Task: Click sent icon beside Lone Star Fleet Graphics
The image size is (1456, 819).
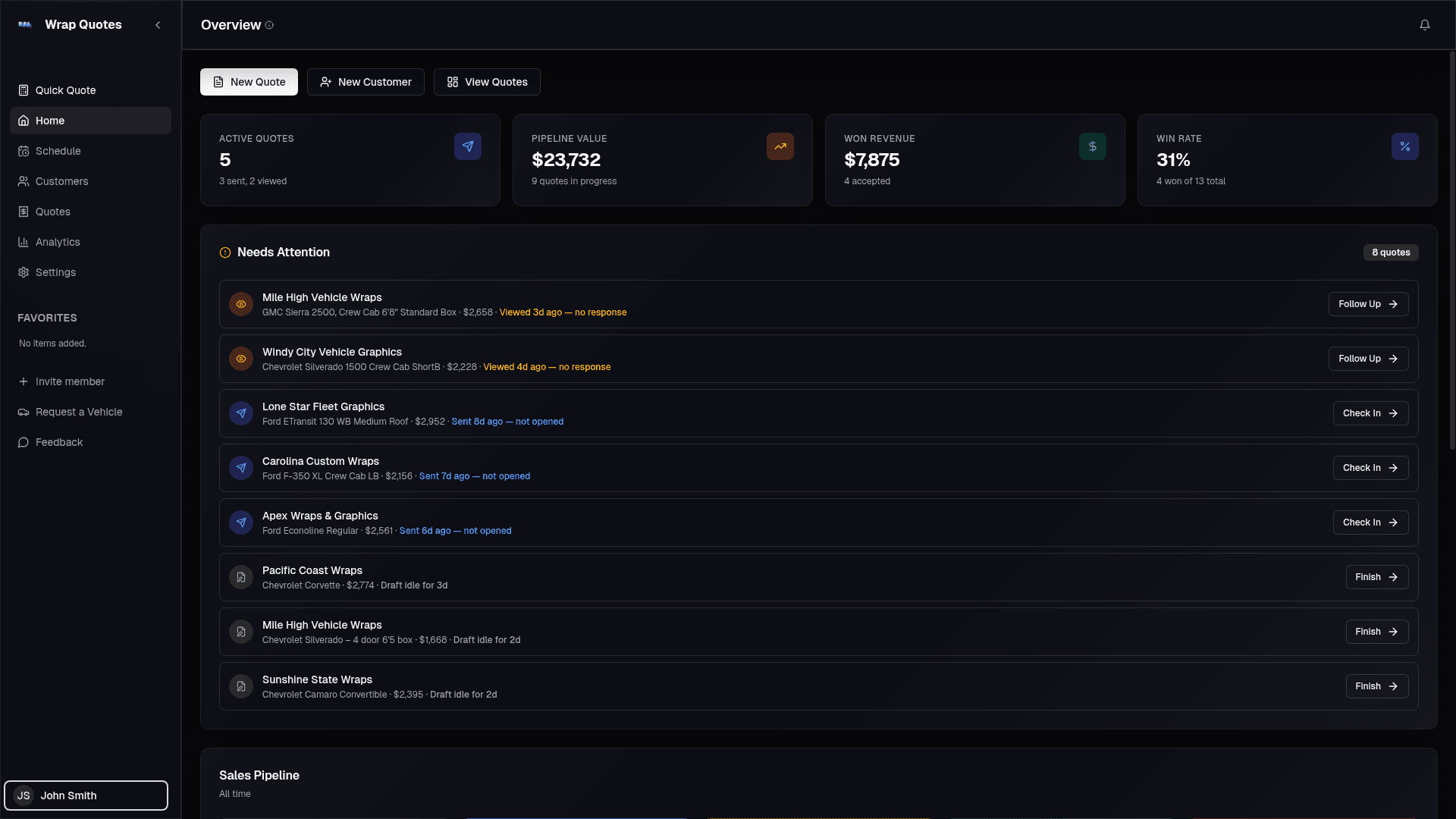Action: [241, 413]
